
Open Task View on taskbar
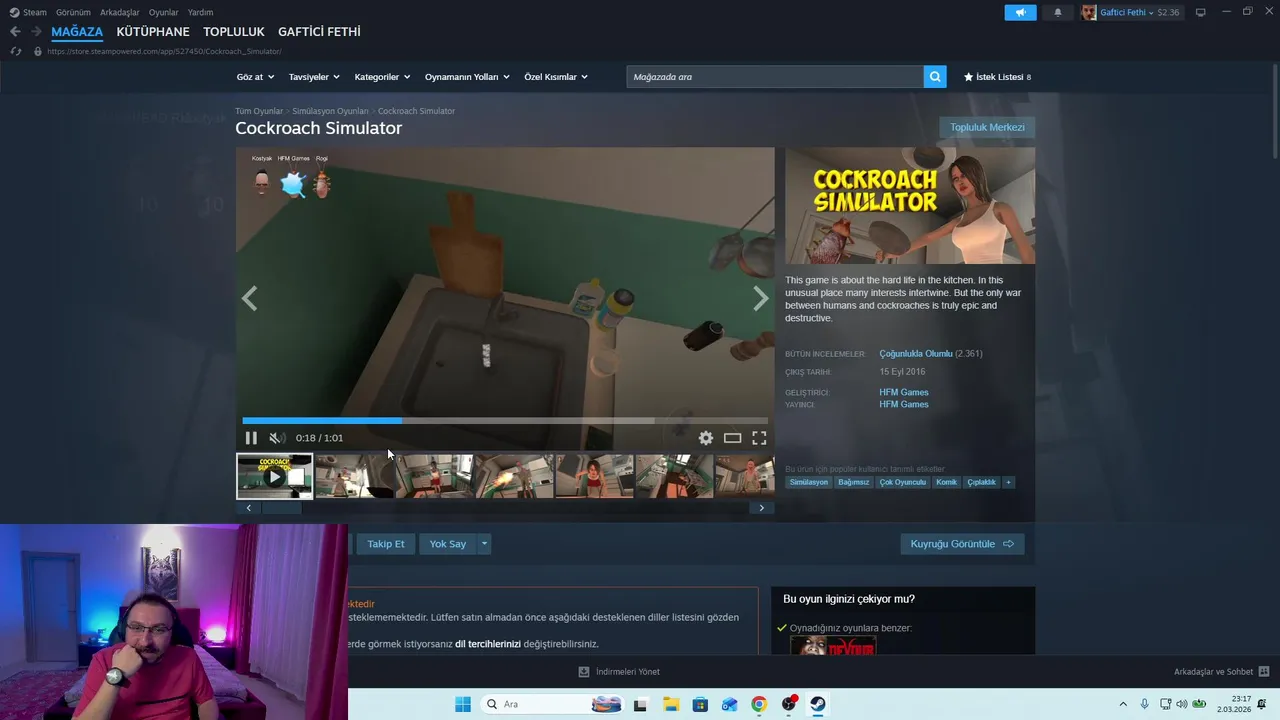coord(640,704)
